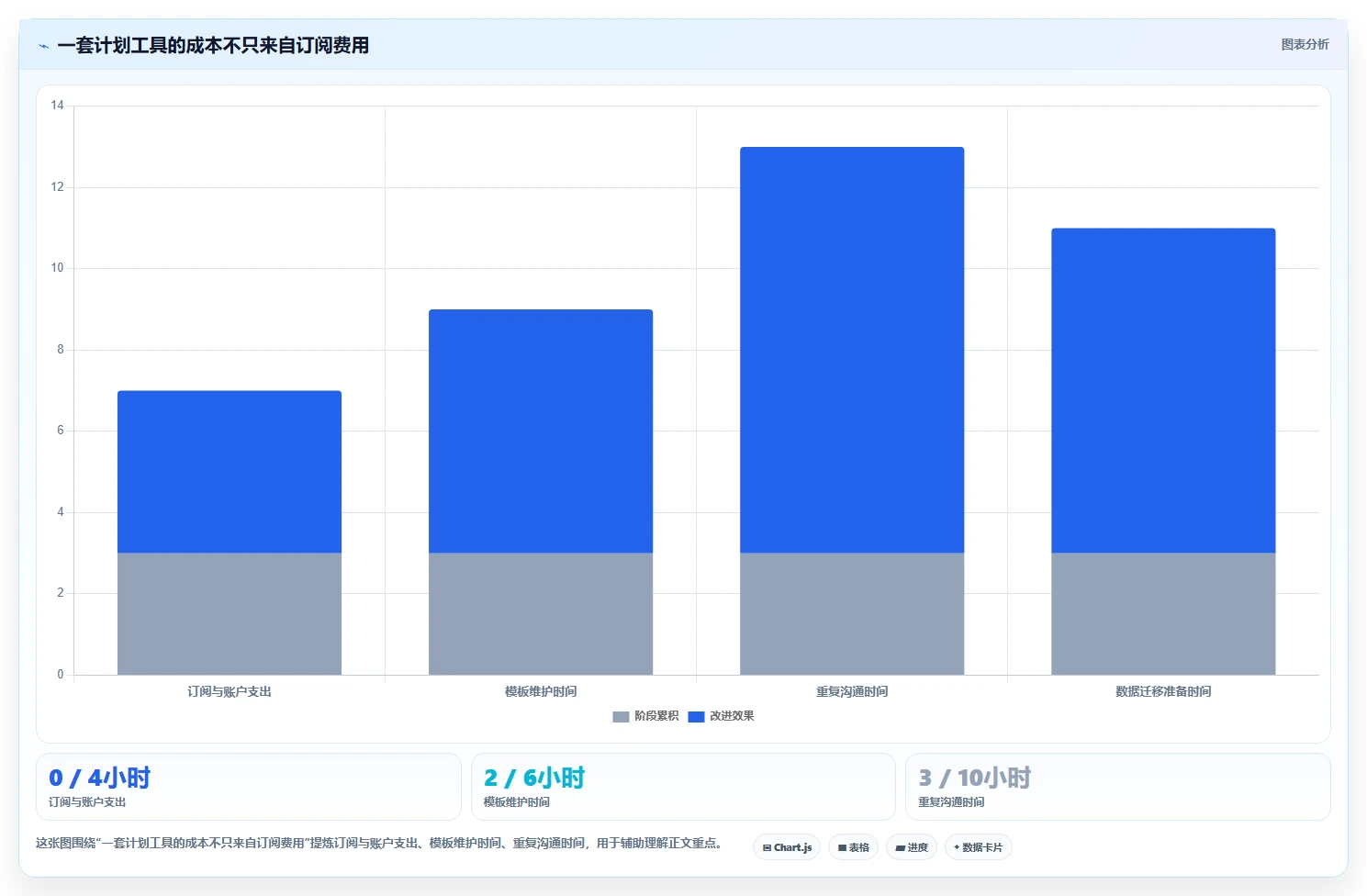Click the 改进效果 legend text
The image size is (1367, 896).
[732, 716]
